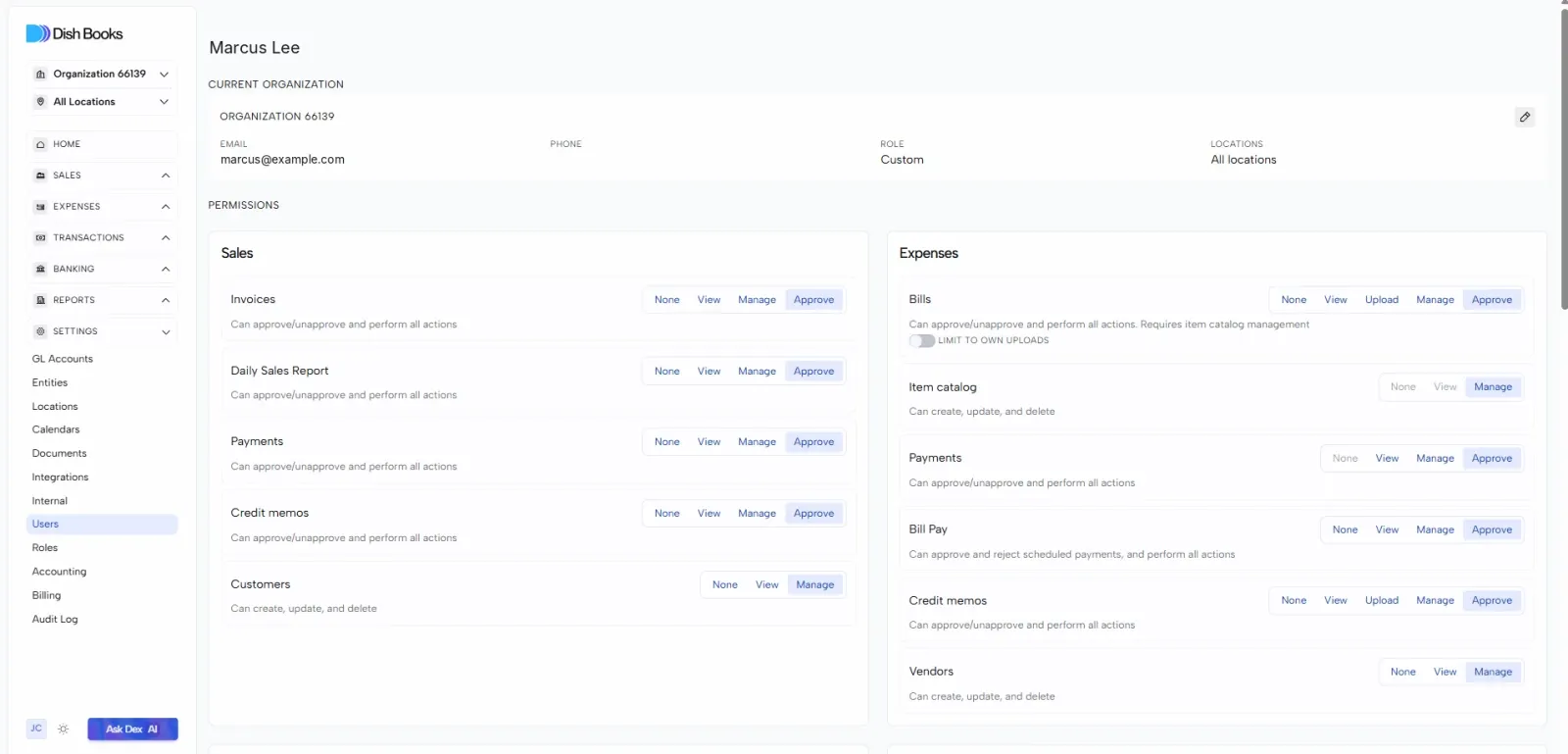
Task: Set Customers permission to View
Action: click(x=766, y=585)
